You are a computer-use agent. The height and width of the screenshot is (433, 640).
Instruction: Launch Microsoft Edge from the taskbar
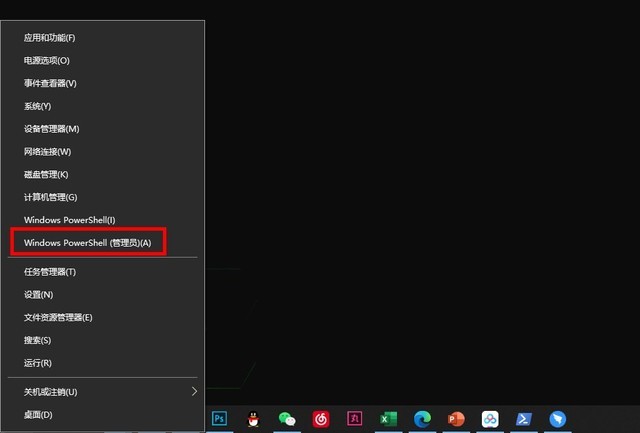pyautogui.click(x=422, y=419)
